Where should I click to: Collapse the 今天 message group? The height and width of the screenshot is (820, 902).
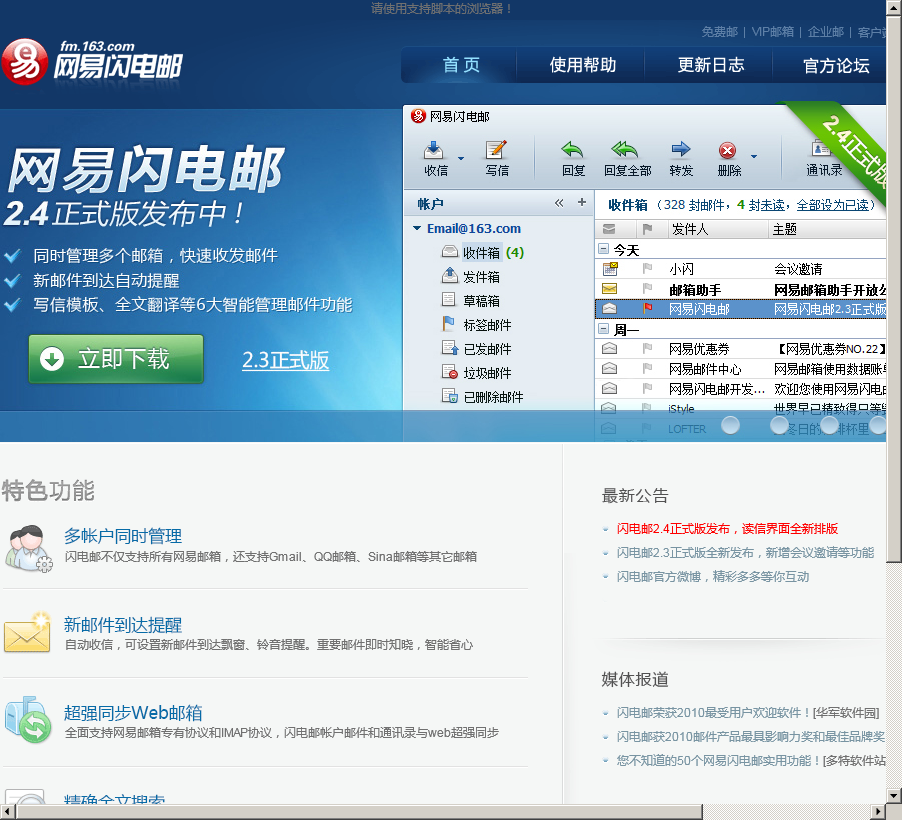(x=603, y=249)
